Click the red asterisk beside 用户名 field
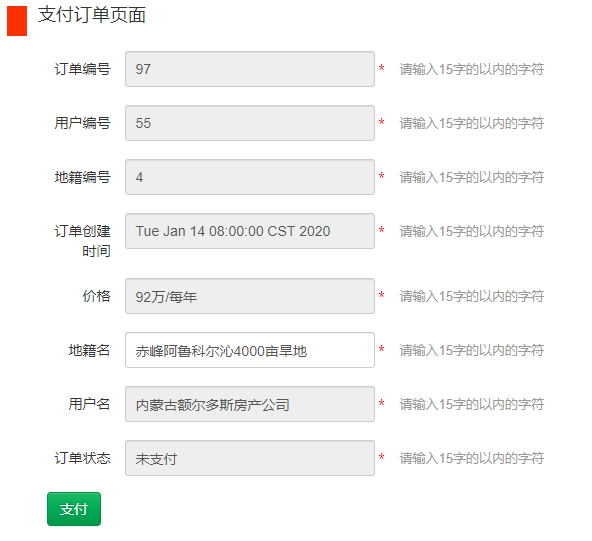This screenshot has height=541, width=592. (381, 403)
